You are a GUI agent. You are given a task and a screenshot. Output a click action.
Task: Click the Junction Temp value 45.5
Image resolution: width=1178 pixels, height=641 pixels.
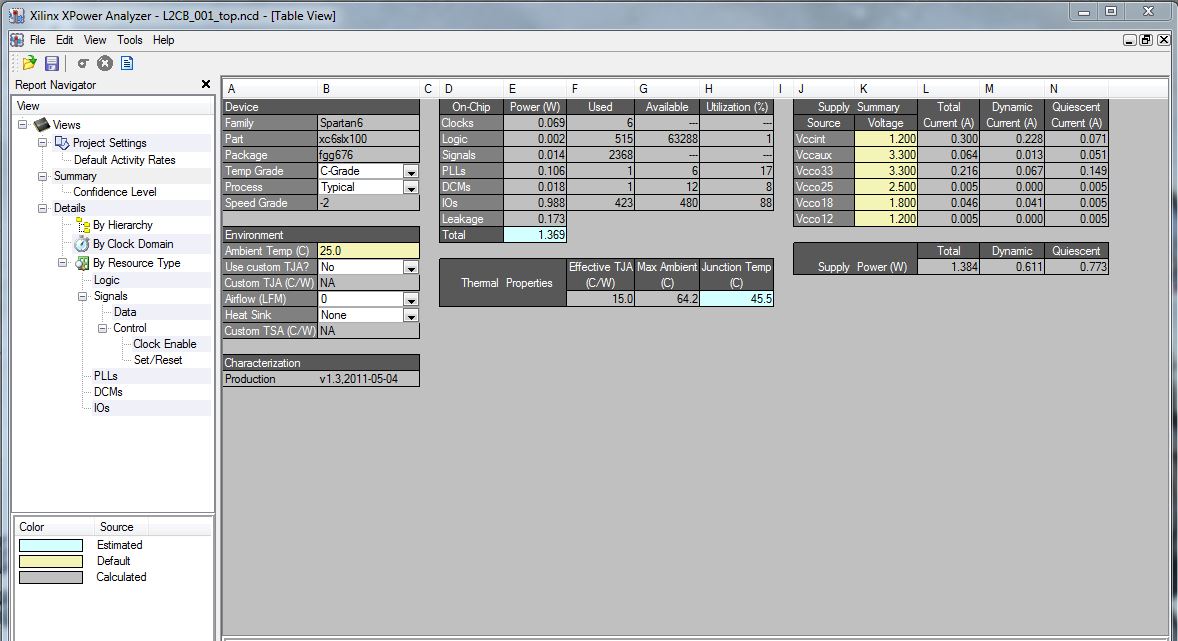click(x=736, y=299)
